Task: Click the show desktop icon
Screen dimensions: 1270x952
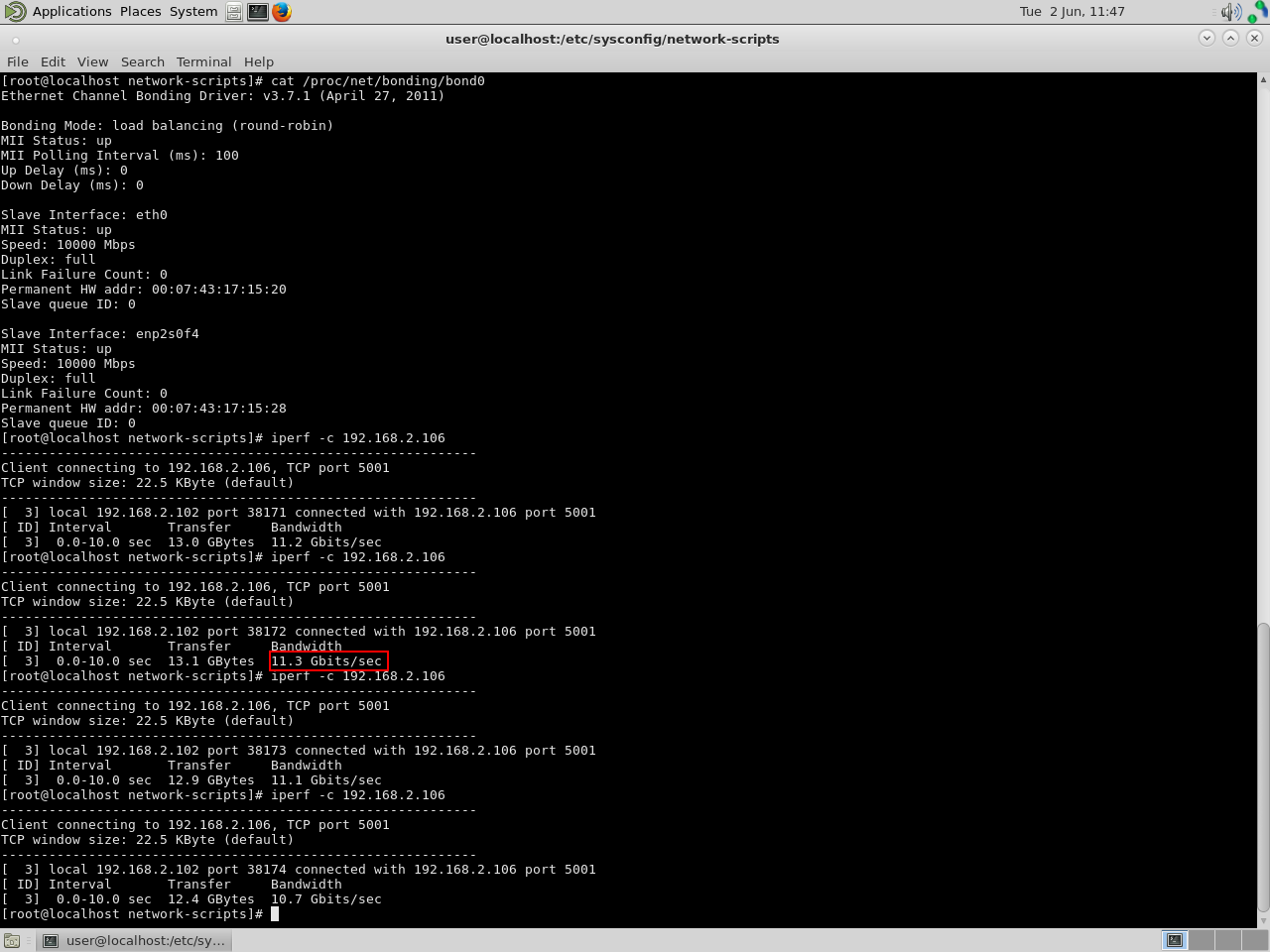Action: (x=12, y=940)
